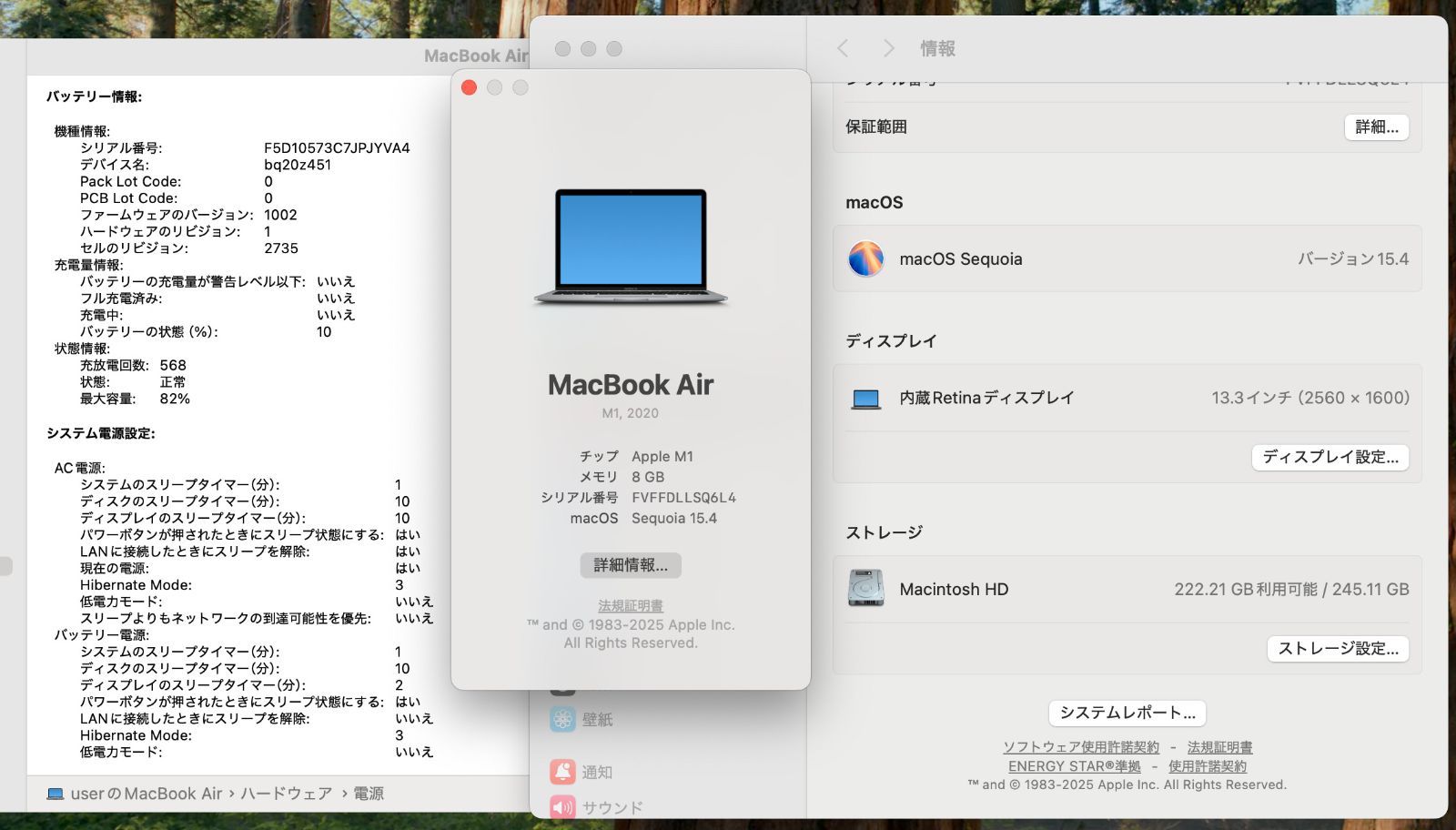Screen dimensions: 1456x830
Task: Select device name bq20z451 value
Action: click(298, 165)
